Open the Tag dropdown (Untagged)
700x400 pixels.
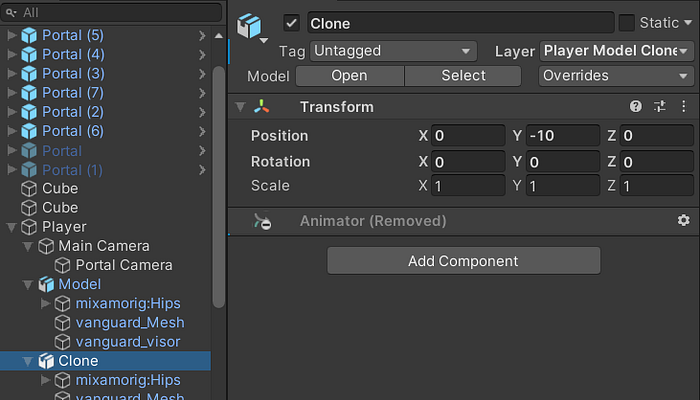393,50
